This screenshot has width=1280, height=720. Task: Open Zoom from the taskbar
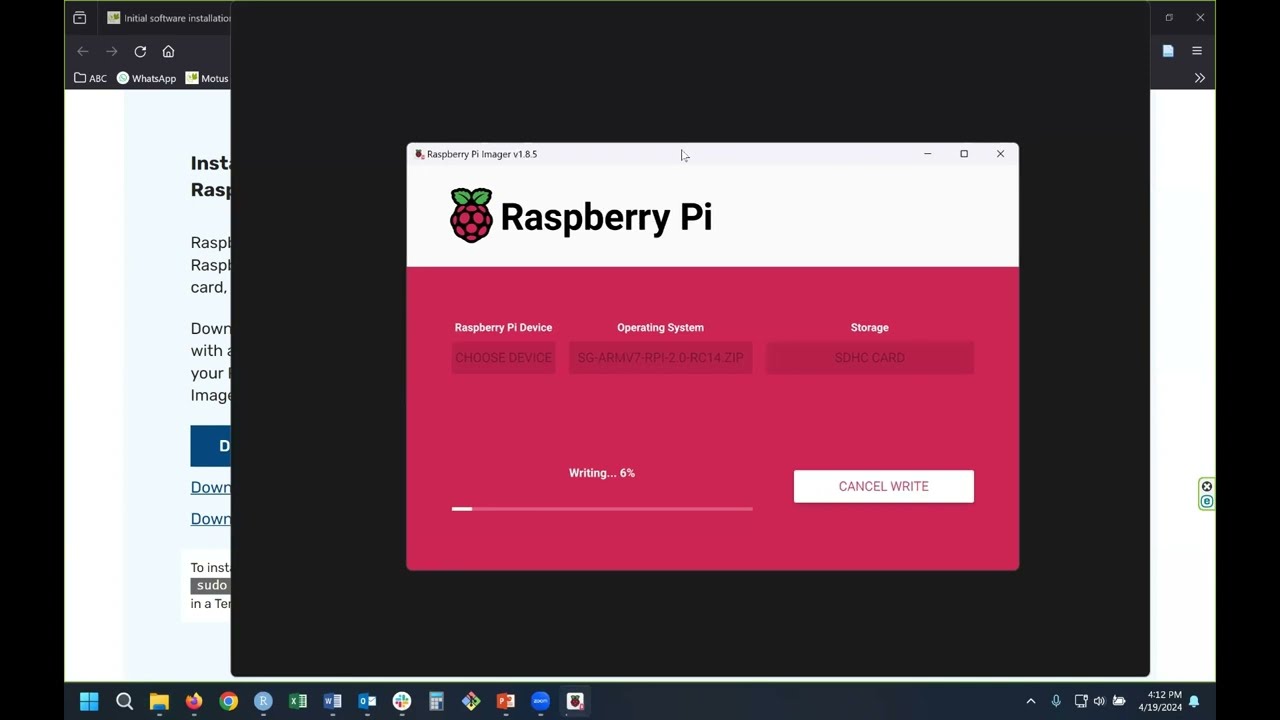pos(540,701)
